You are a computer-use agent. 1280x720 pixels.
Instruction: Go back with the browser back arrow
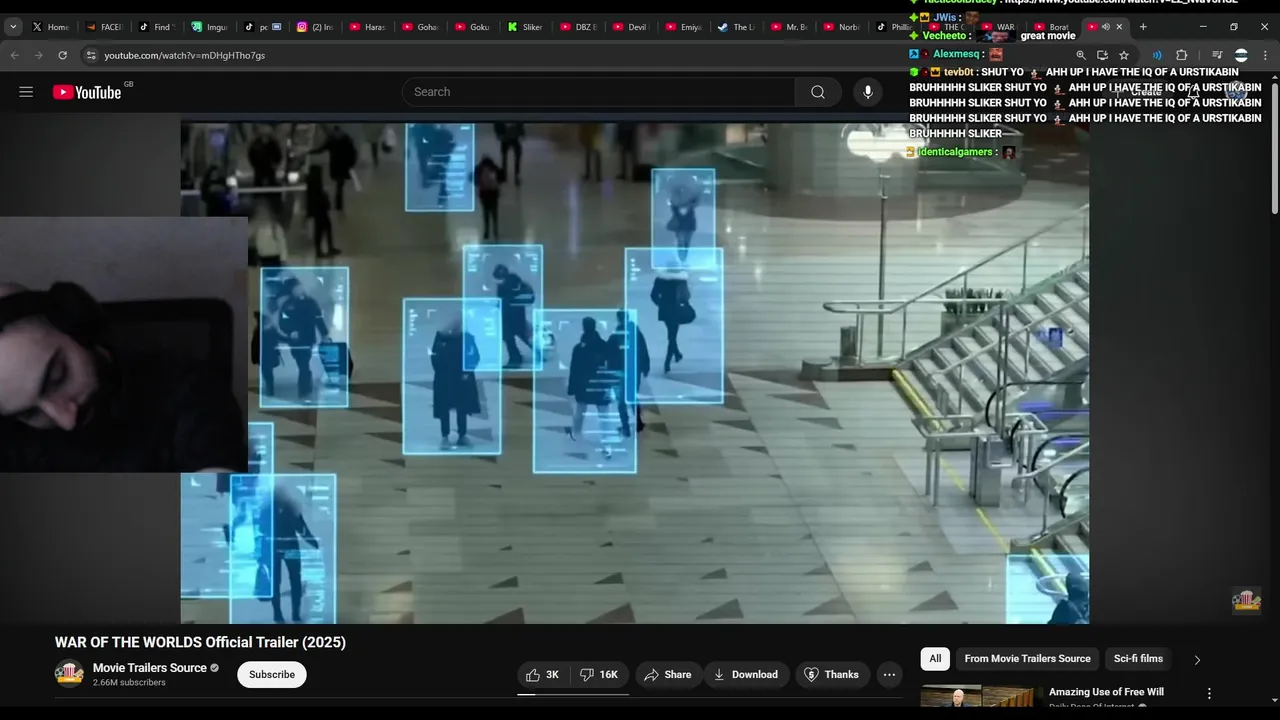click(15, 55)
